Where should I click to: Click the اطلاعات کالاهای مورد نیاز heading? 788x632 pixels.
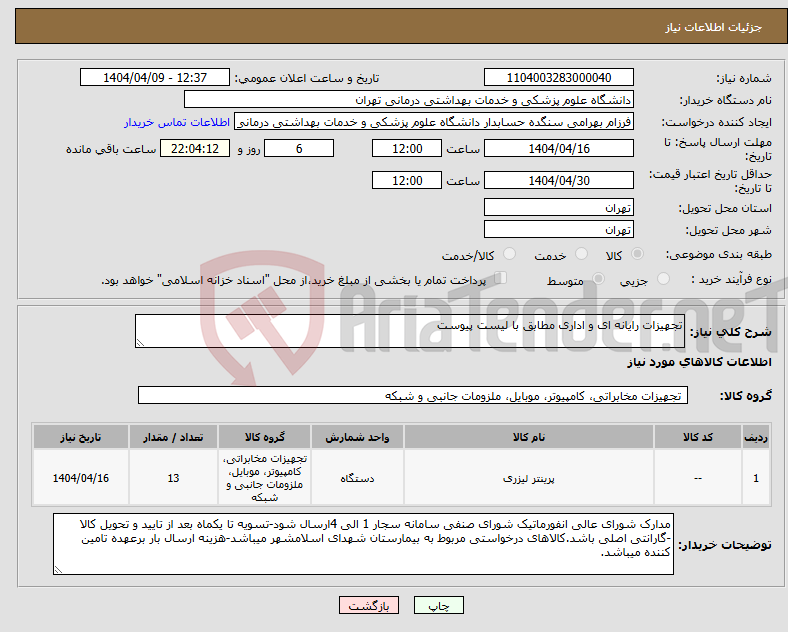tap(699, 362)
